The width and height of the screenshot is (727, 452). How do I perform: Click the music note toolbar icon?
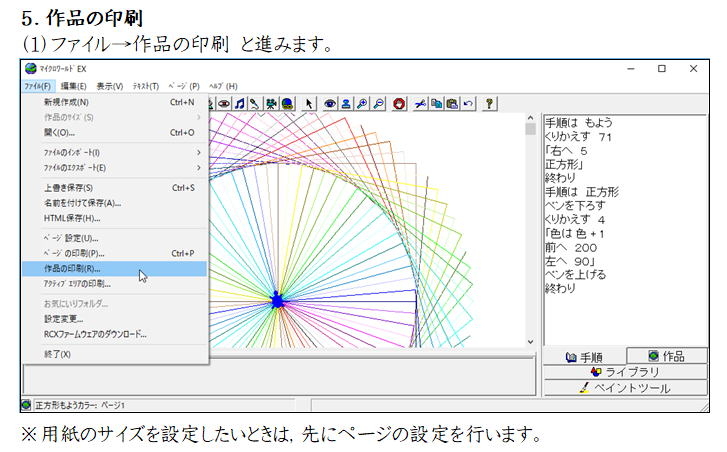pyautogui.click(x=240, y=104)
